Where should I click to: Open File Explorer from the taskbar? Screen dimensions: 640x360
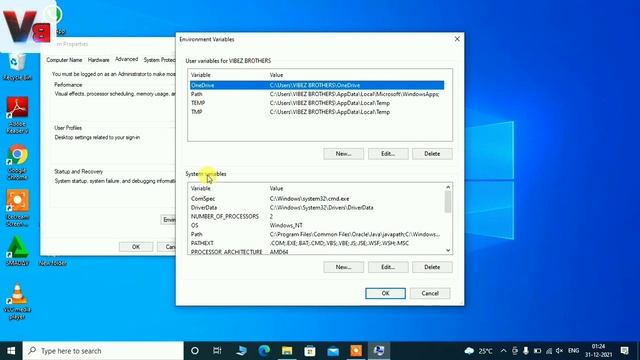point(287,351)
